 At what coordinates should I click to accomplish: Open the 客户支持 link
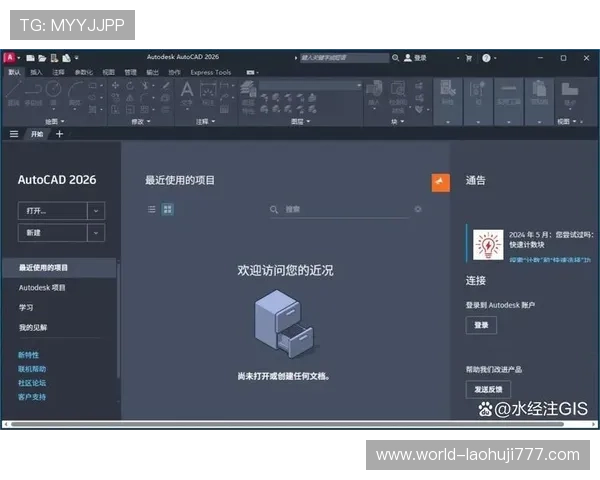[32, 397]
